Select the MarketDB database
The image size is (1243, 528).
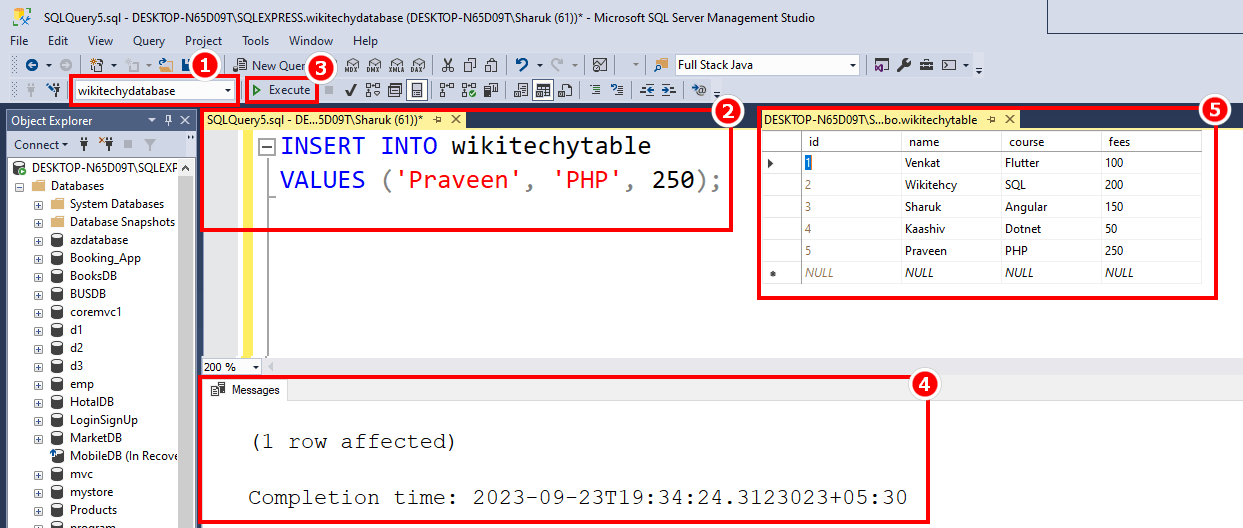coord(95,438)
